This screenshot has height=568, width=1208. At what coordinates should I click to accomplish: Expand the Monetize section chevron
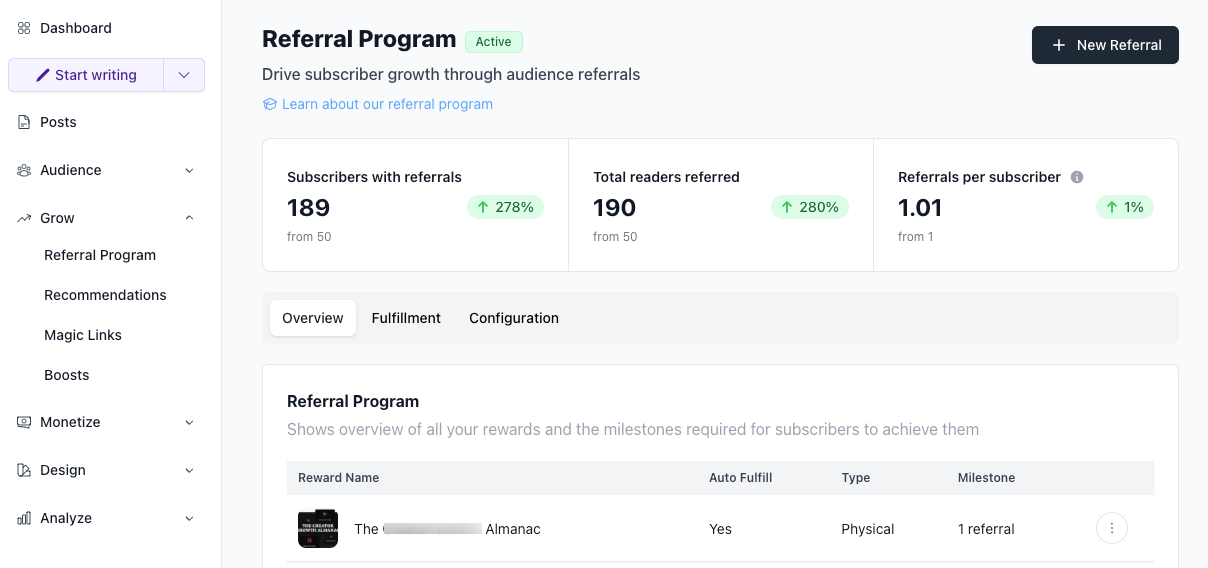click(x=189, y=422)
